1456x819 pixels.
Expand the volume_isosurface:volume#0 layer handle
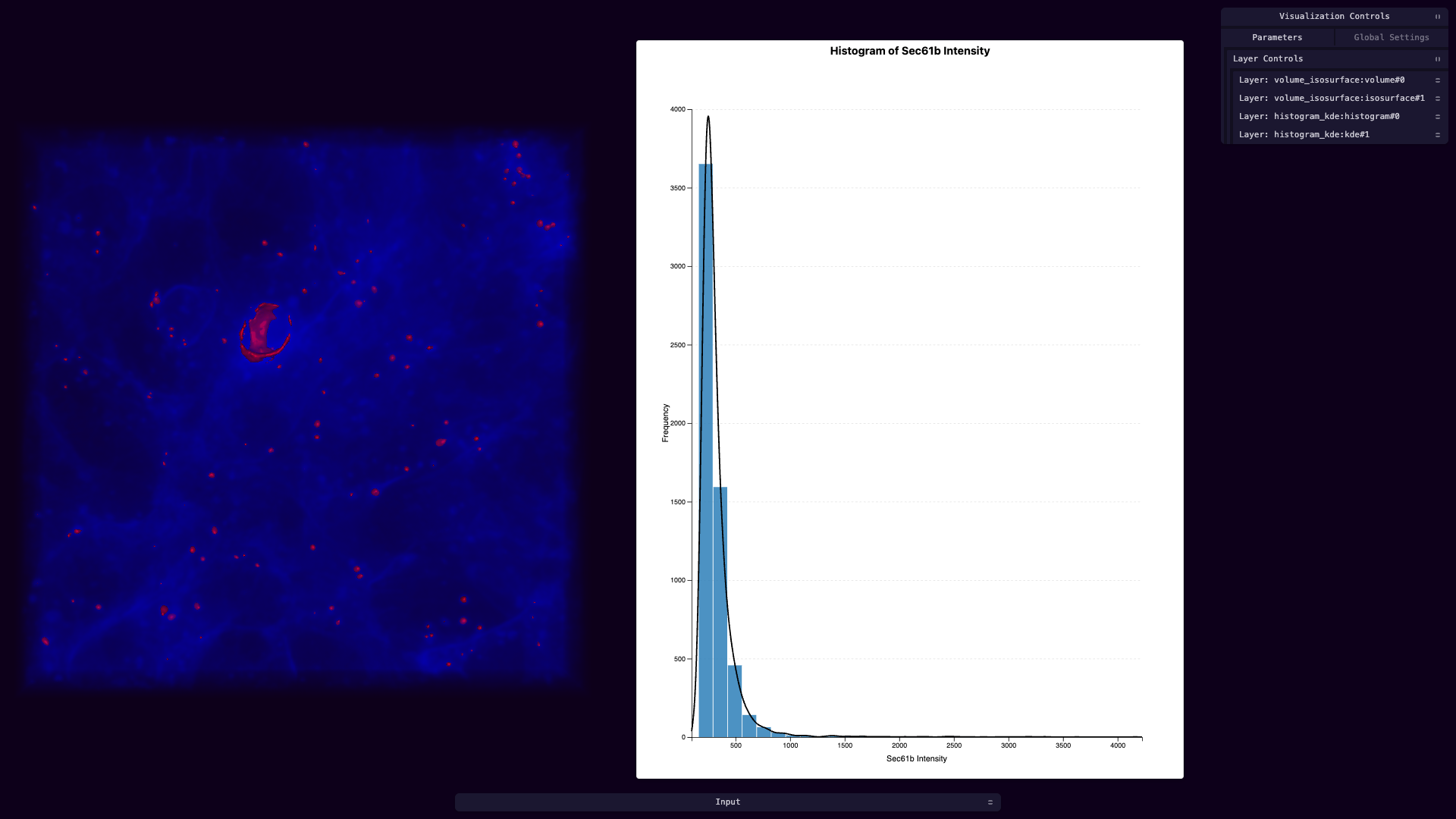(1437, 80)
